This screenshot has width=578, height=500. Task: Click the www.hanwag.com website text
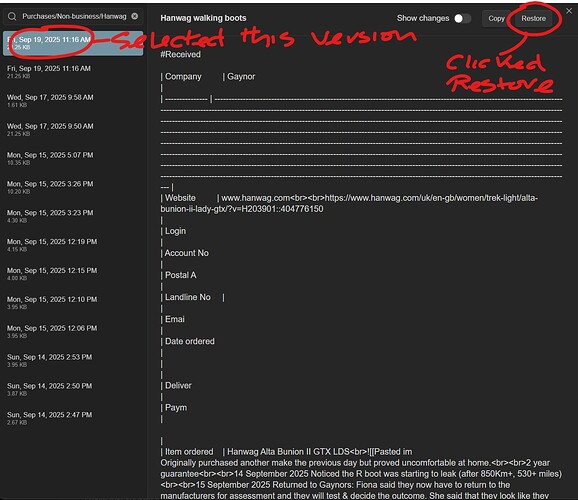(x=256, y=198)
